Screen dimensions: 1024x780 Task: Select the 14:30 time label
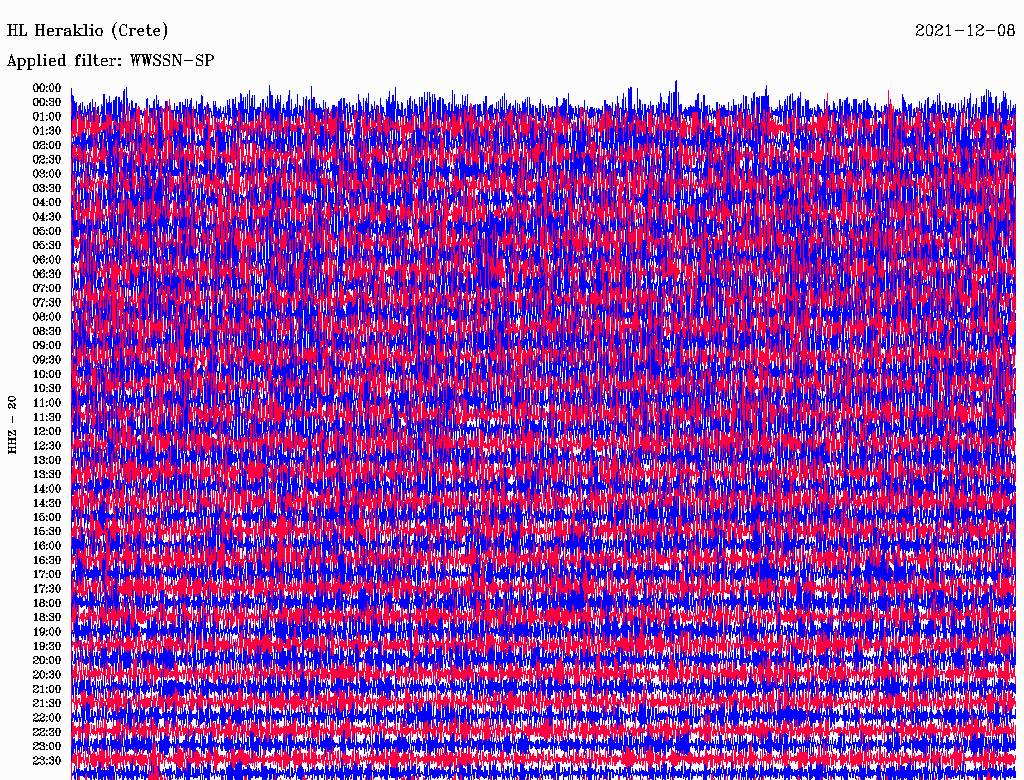pos(46,503)
